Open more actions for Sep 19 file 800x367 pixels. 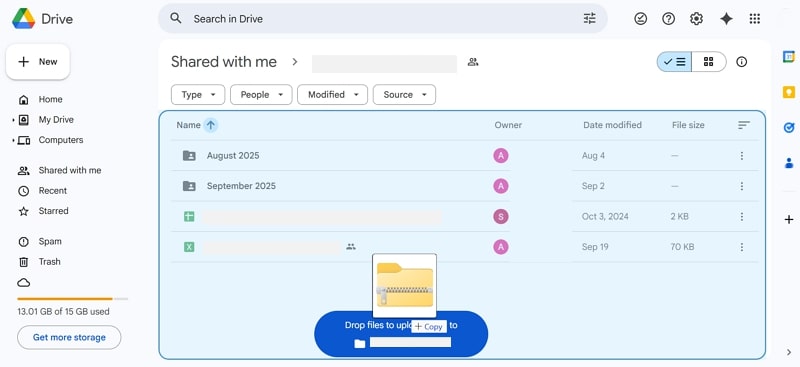tap(742, 247)
